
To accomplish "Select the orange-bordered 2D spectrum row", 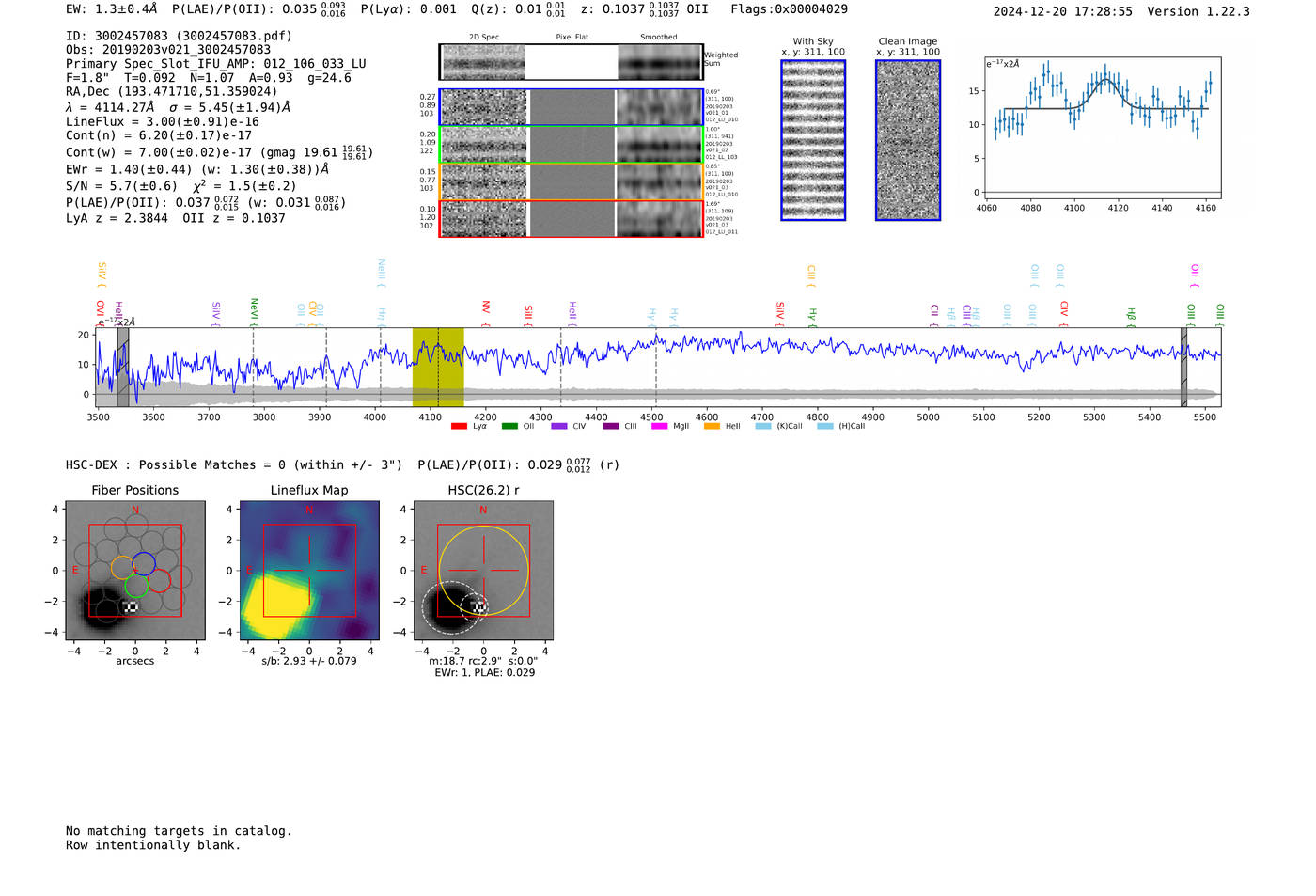I will pyautogui.click(x=572, y=181).
